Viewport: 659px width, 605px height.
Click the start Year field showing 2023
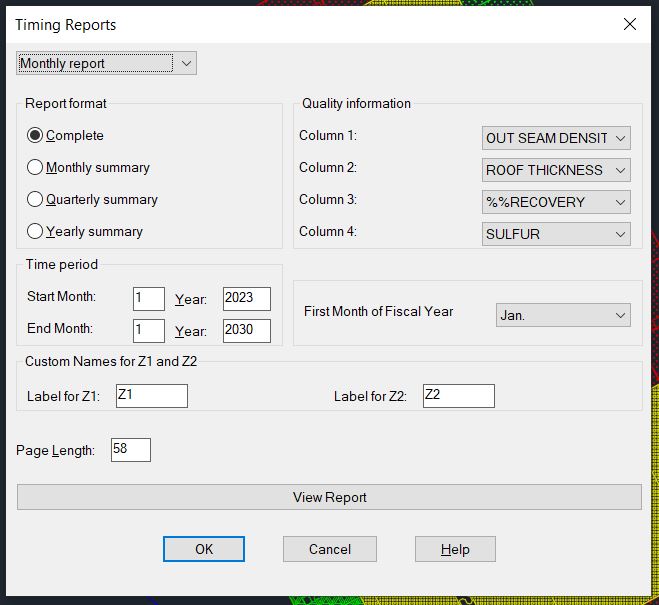(247, 299)
